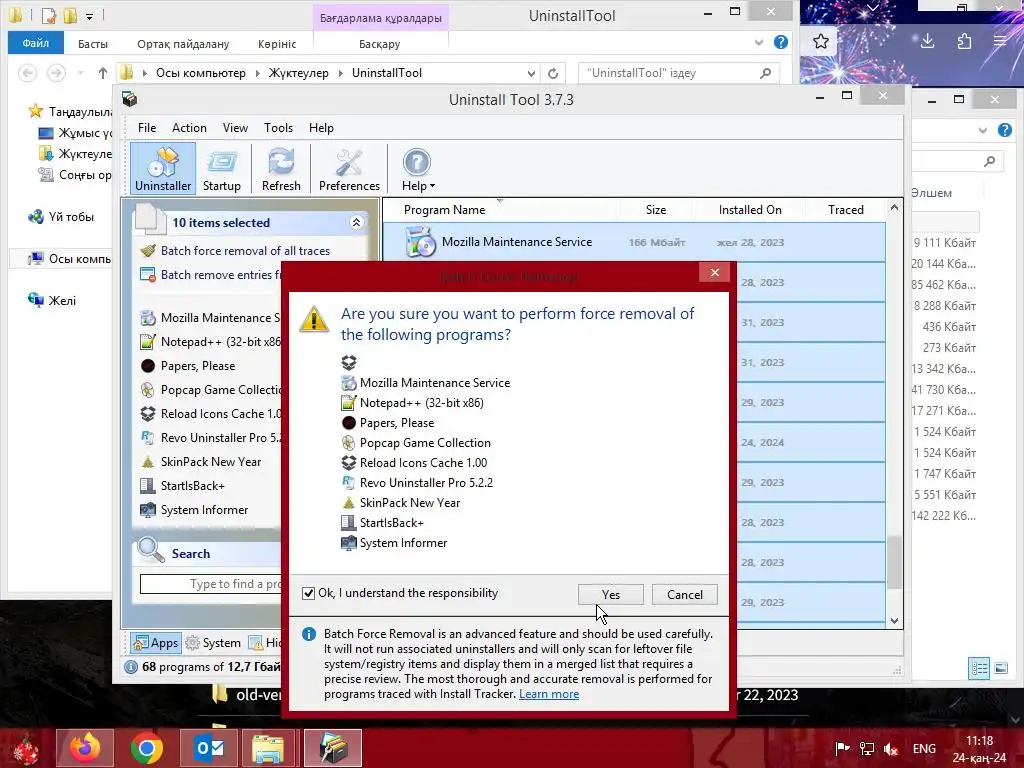
Task: Select SkinPack New Year in sidebar list
Action: coord(211,462)
